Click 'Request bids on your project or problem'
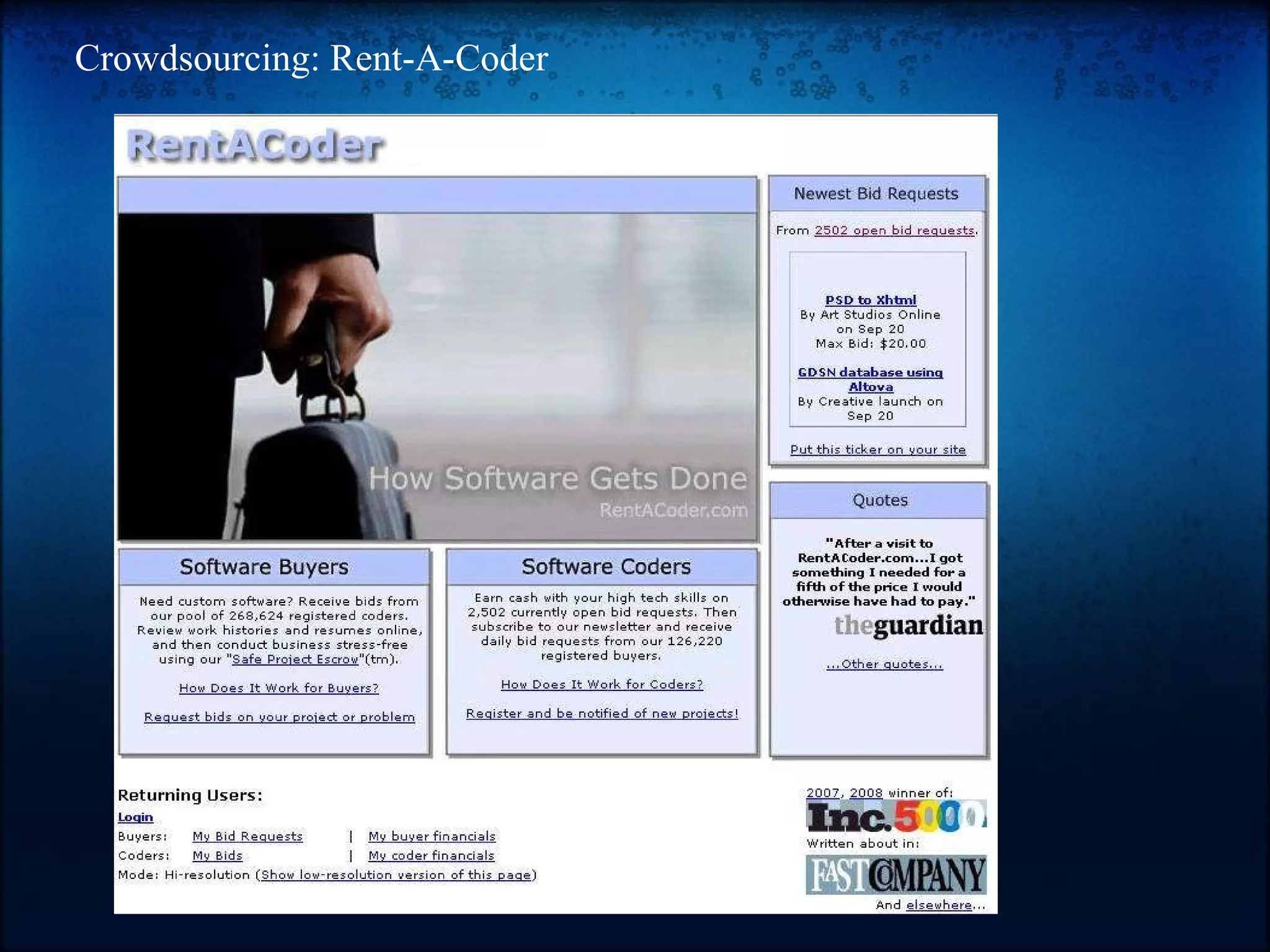 [280, 717]
